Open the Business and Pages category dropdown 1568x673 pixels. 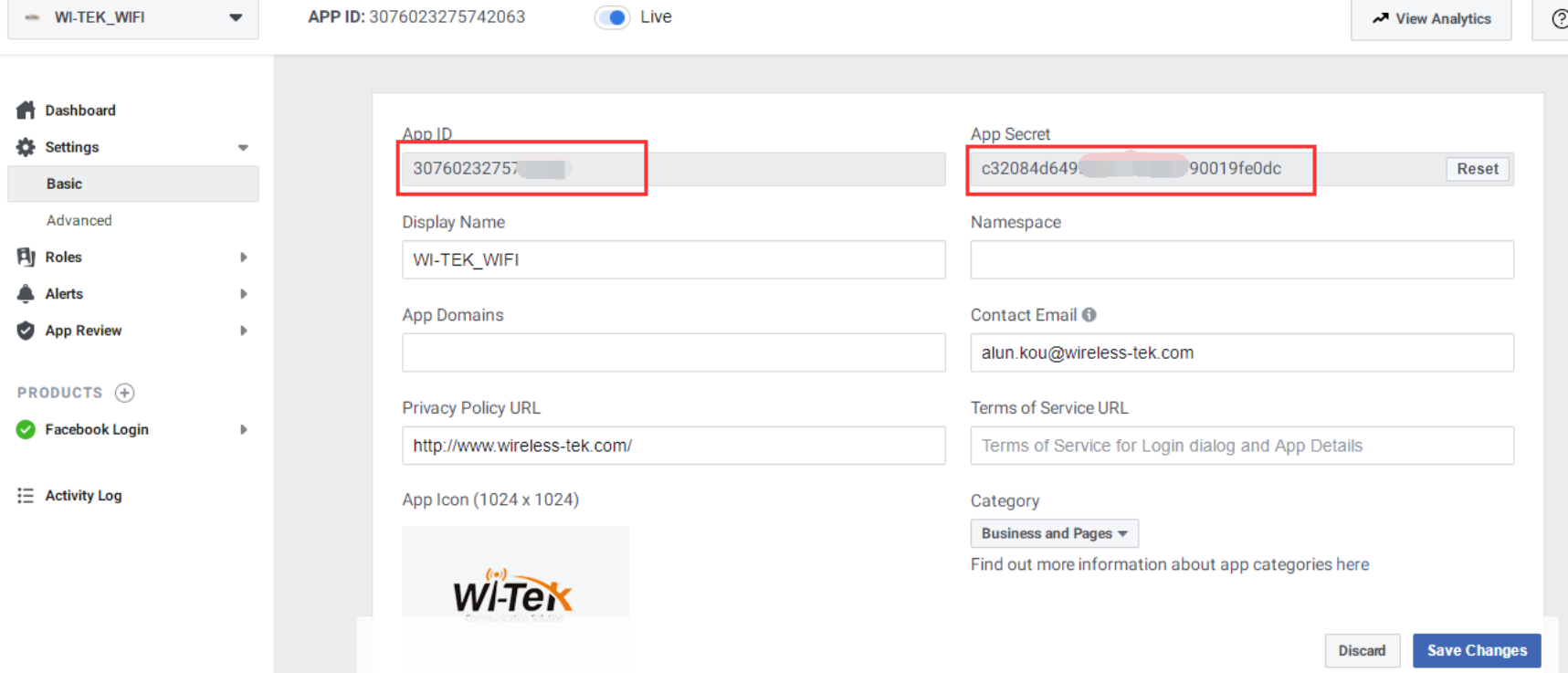[x=1055, y=533]
